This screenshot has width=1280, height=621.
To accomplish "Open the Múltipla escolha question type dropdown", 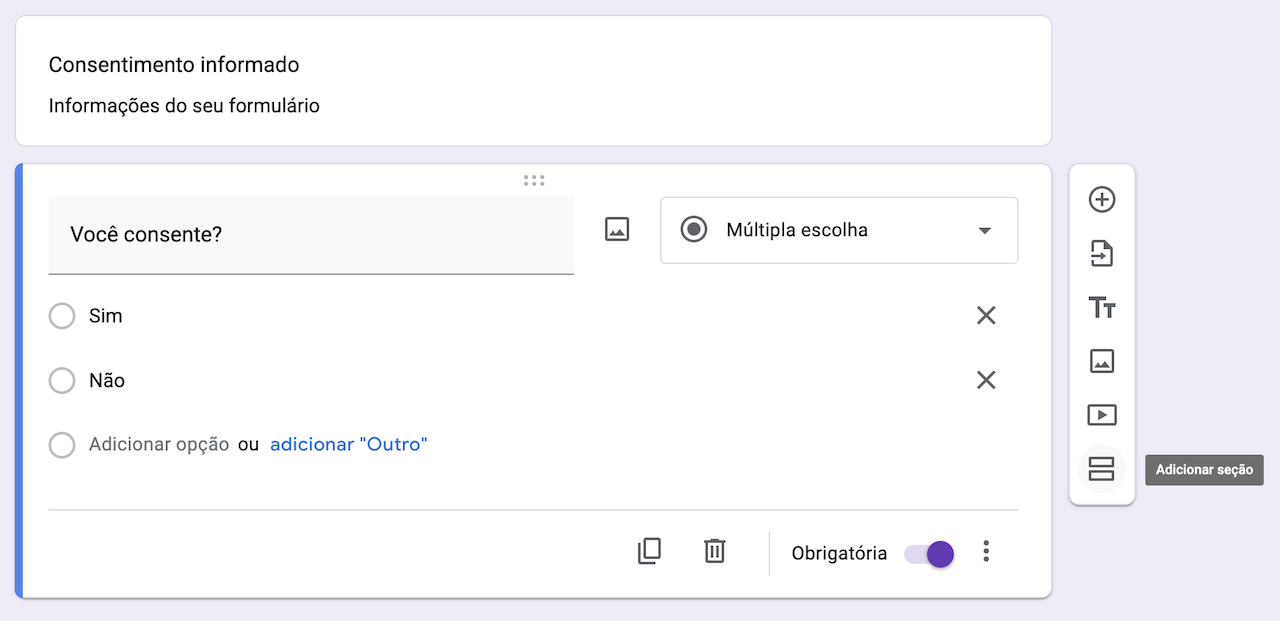I will pyautogui.click(x=838, y=230).
